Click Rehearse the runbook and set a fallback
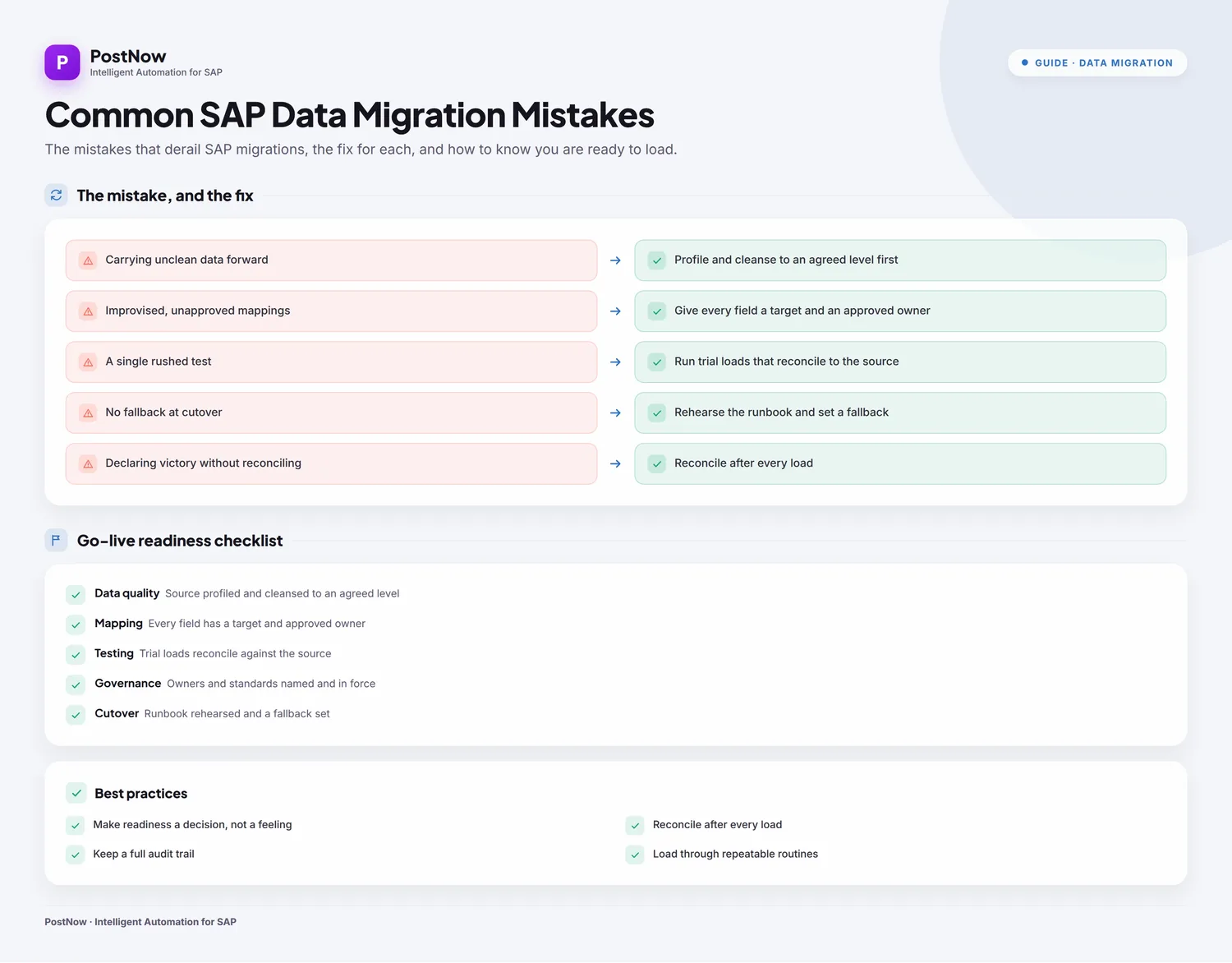The image size is (1232, 963). [x=781, y=412]
